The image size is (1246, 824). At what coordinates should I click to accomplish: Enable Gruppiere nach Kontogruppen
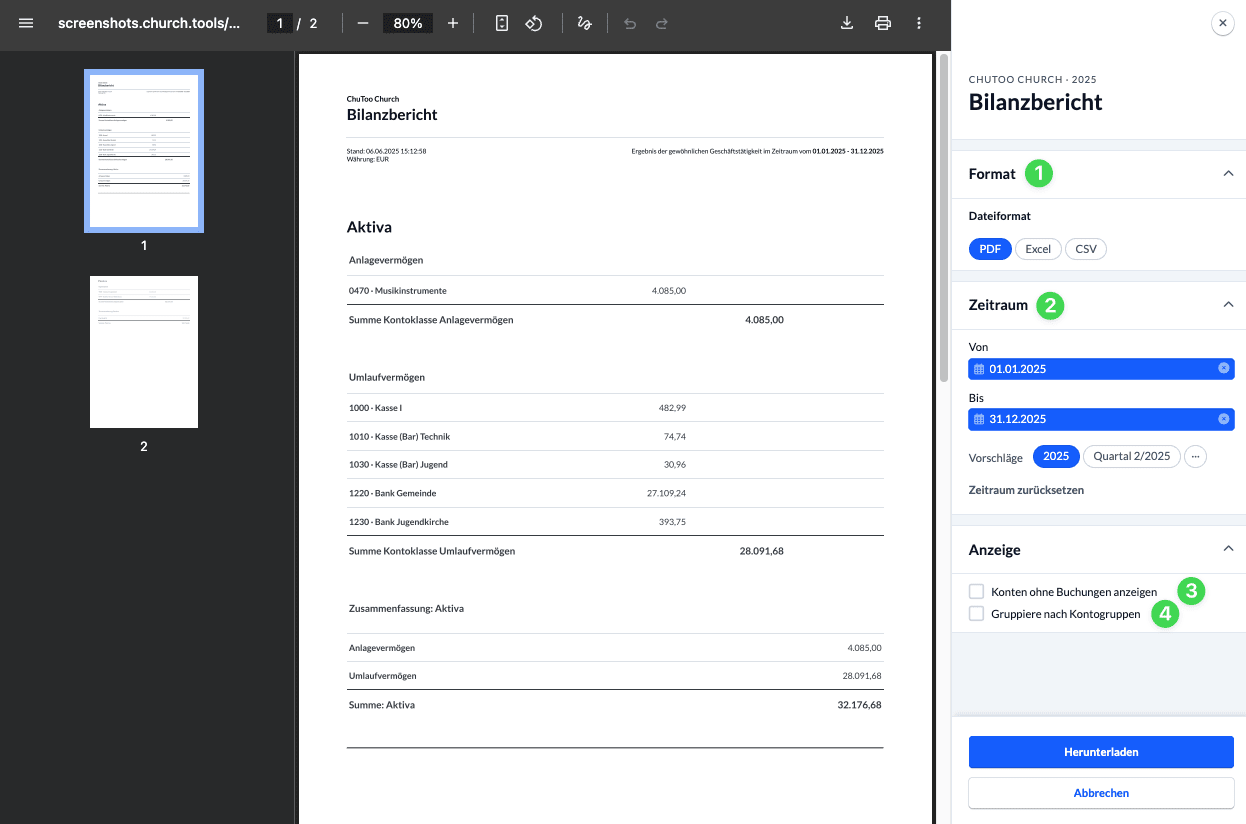977,613
